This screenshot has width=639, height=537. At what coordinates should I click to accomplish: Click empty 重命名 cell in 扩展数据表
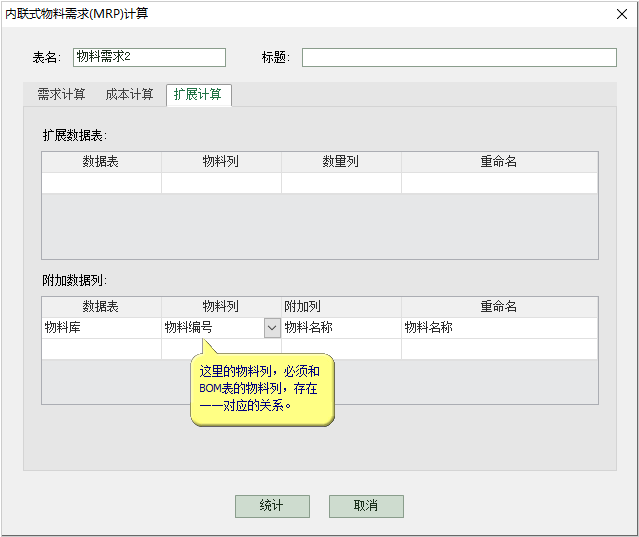[x=499, y=183]
